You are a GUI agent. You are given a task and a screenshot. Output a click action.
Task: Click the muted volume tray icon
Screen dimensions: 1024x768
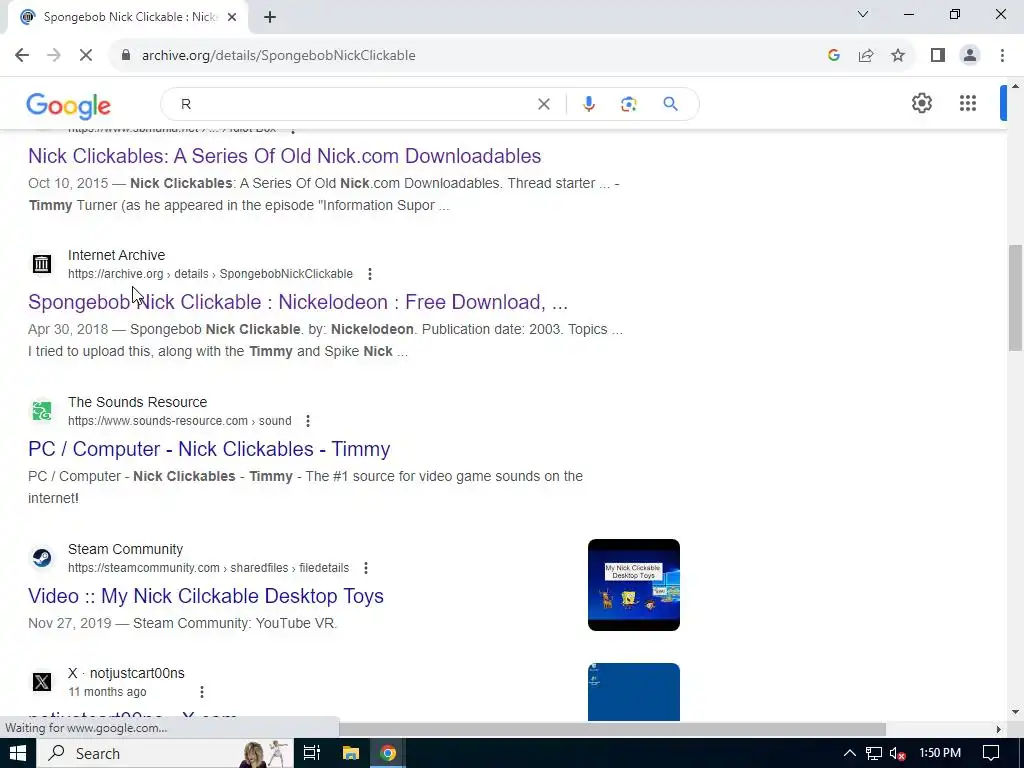click(x=897, y=754)
